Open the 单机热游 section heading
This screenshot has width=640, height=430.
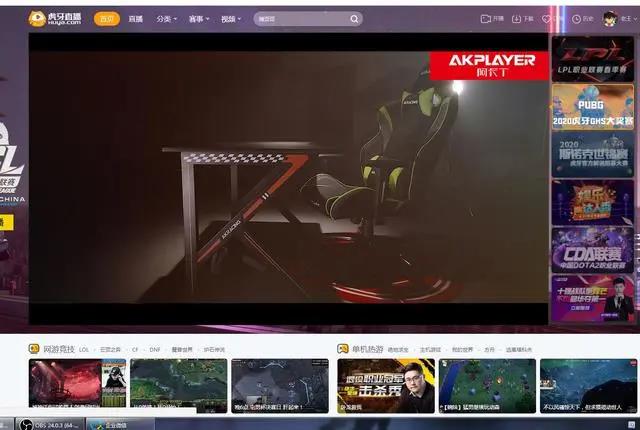coord(368,349)
